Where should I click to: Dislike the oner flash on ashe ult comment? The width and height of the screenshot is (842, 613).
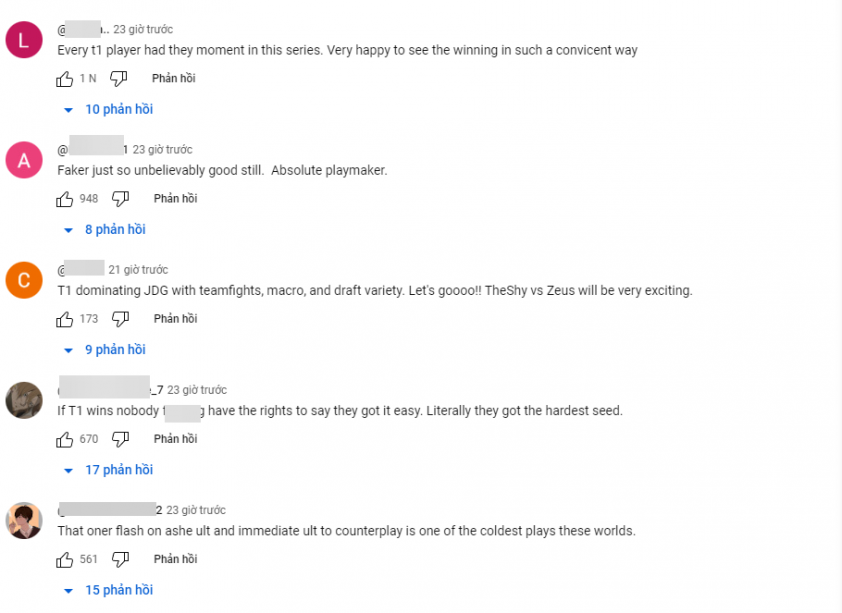pos(120,560)
